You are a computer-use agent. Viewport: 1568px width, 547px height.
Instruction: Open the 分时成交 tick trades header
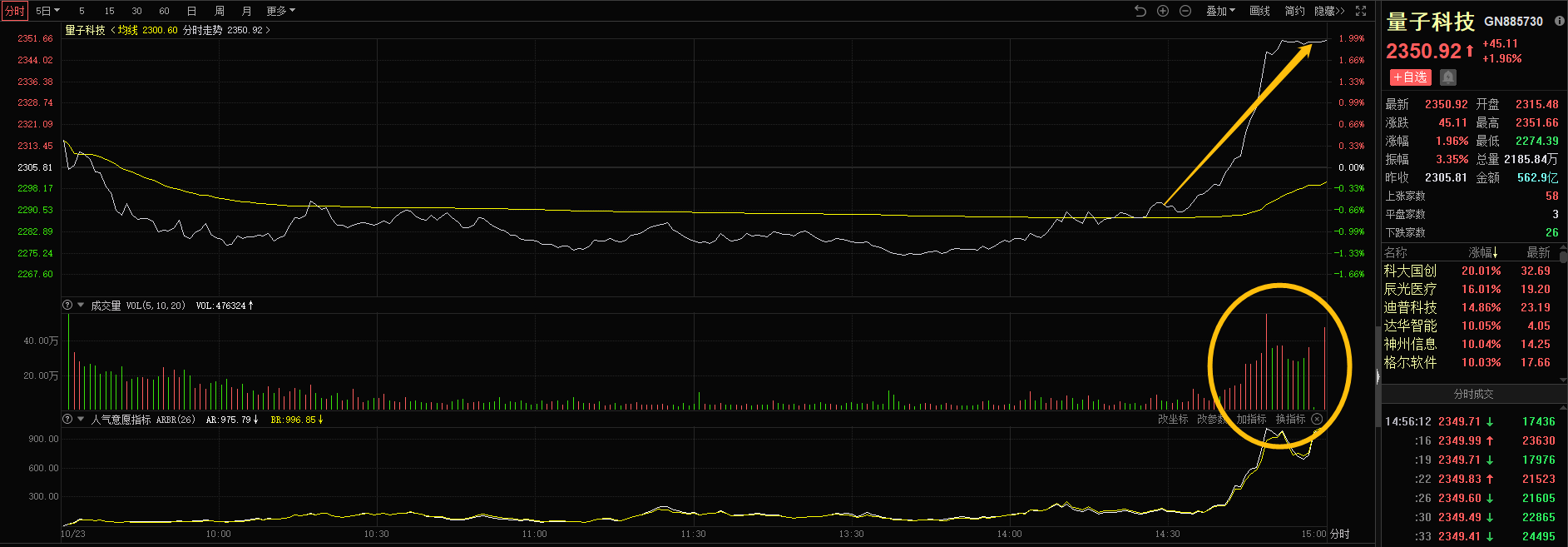tap(1473, 394)
